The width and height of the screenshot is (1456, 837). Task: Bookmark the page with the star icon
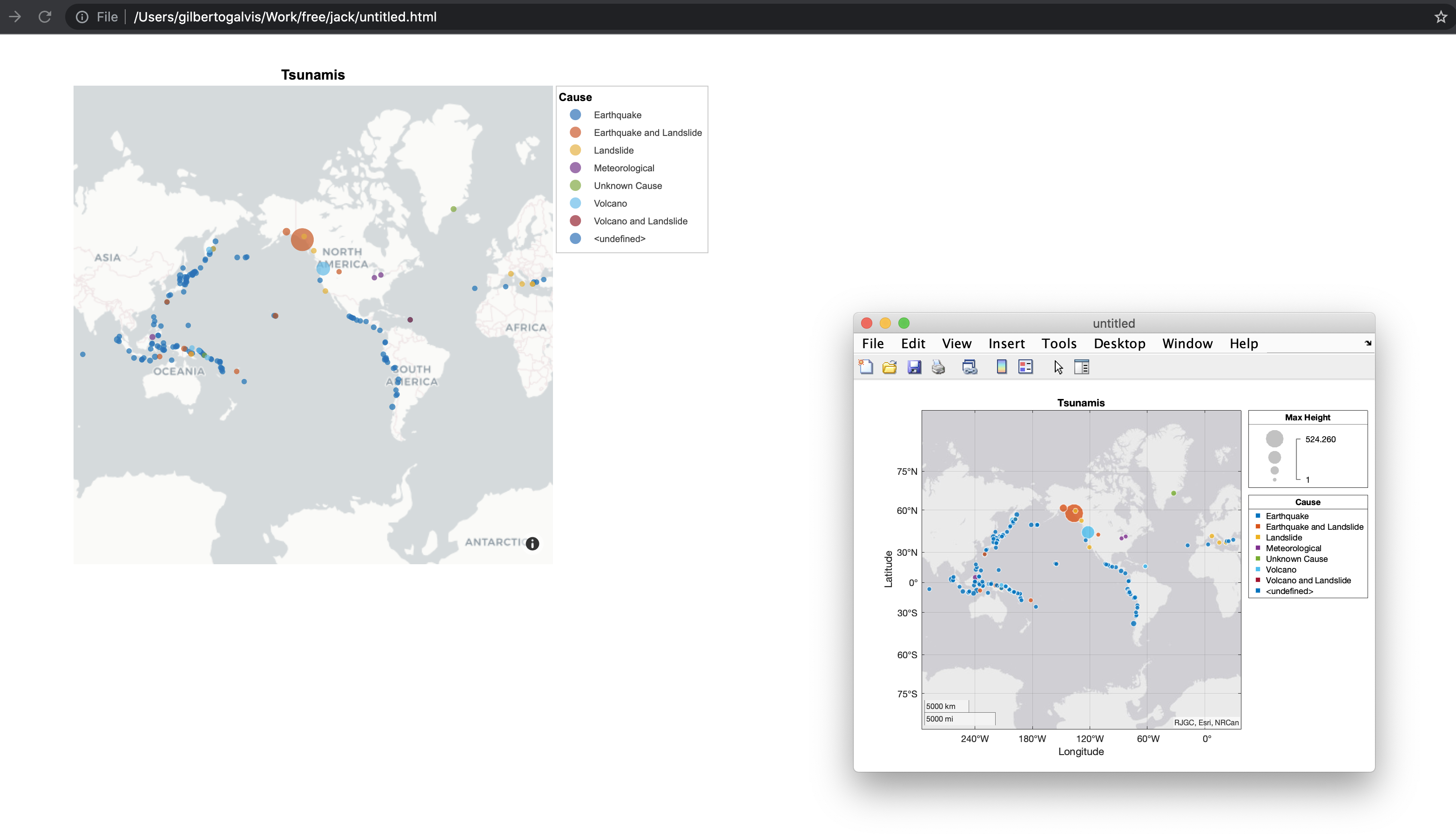coord(1441,17)
